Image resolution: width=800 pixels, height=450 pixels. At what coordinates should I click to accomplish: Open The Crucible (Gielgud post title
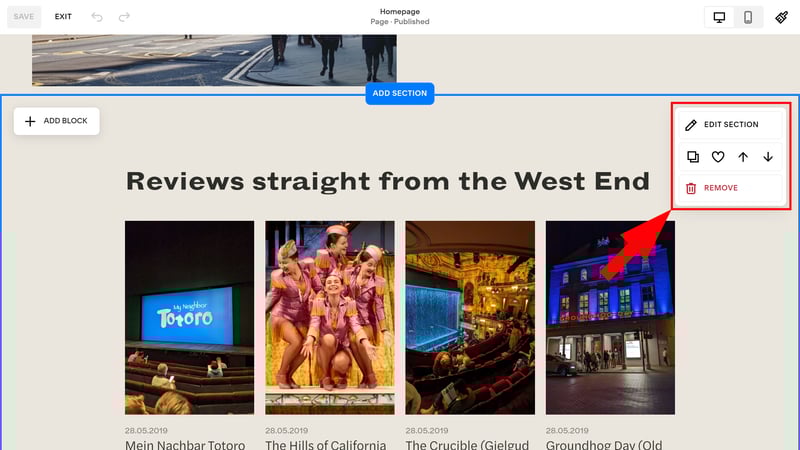pyautogui.click(x=467, y=444)
